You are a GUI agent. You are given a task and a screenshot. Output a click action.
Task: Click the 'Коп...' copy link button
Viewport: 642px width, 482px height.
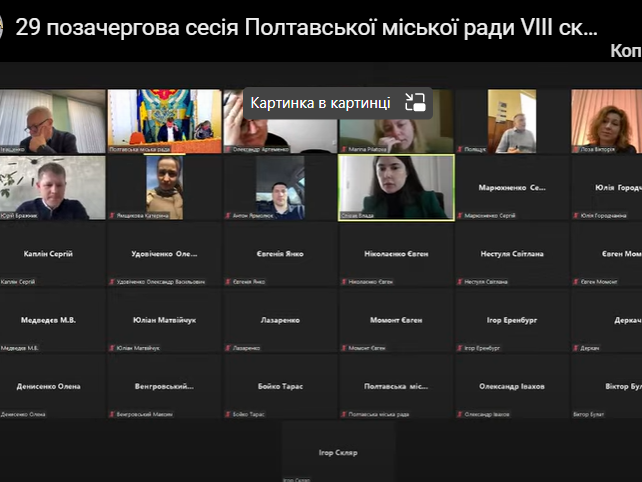pos(626,51)
